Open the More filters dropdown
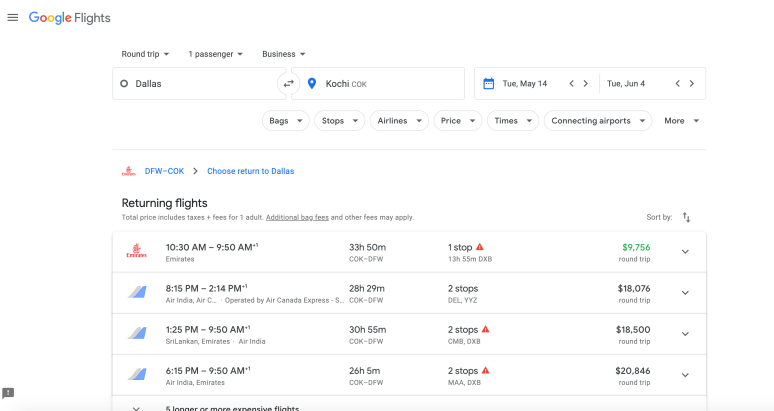The height and width of the screenshot is (411, 774). coord(681,121)
